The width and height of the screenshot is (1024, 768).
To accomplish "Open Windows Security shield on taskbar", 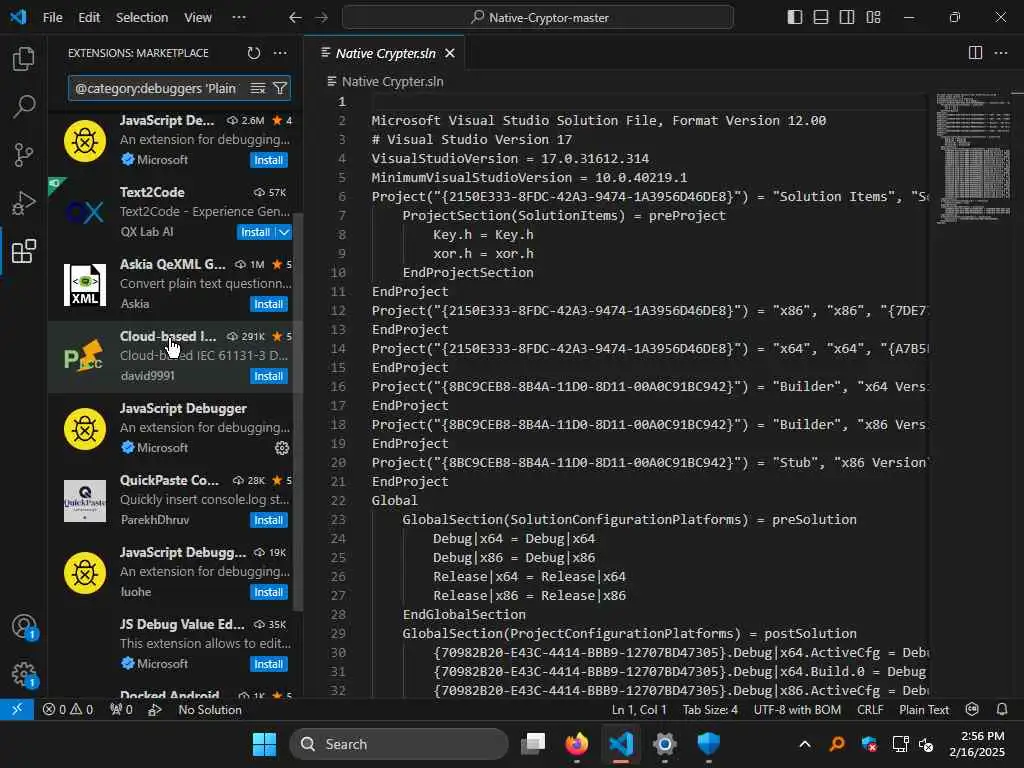I will [709, 744].
